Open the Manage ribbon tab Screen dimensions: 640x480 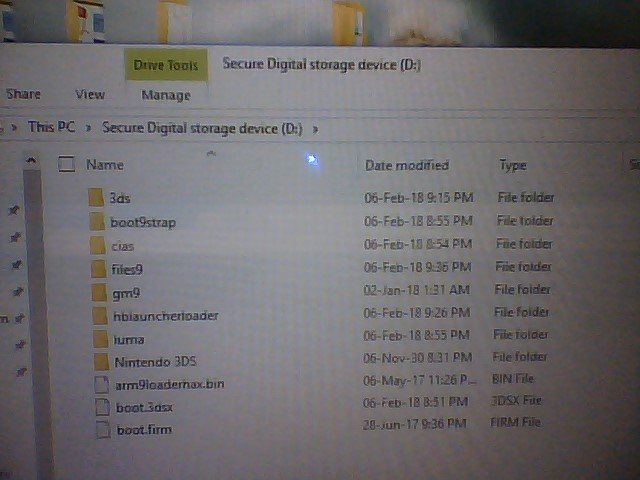(166, 96)
